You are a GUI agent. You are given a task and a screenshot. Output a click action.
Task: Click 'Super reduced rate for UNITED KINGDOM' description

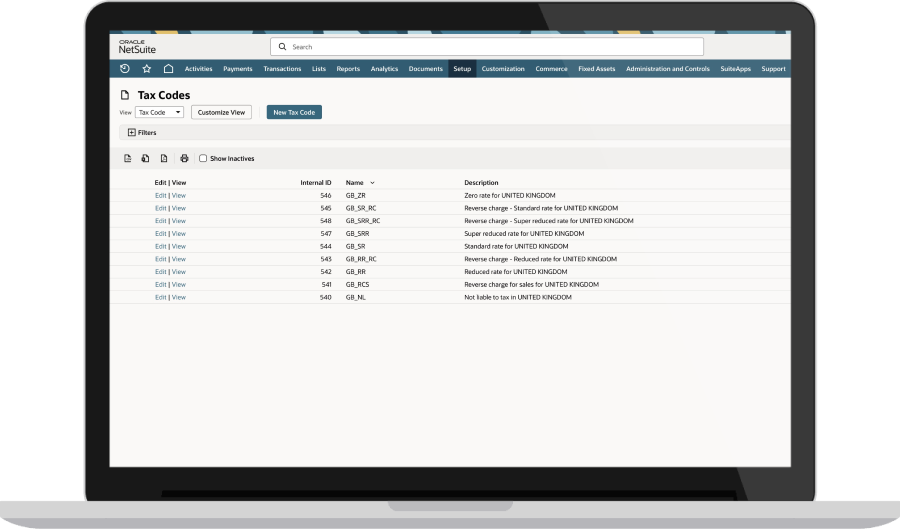coord(524,234)
